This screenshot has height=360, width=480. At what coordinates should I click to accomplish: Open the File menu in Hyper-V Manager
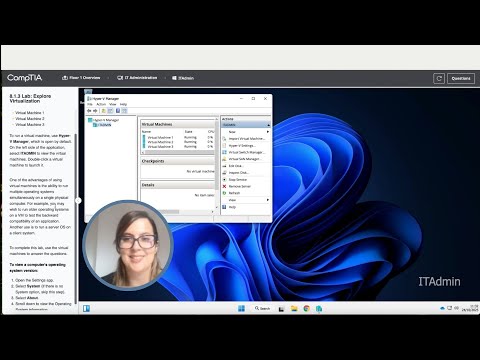(90, 104)
